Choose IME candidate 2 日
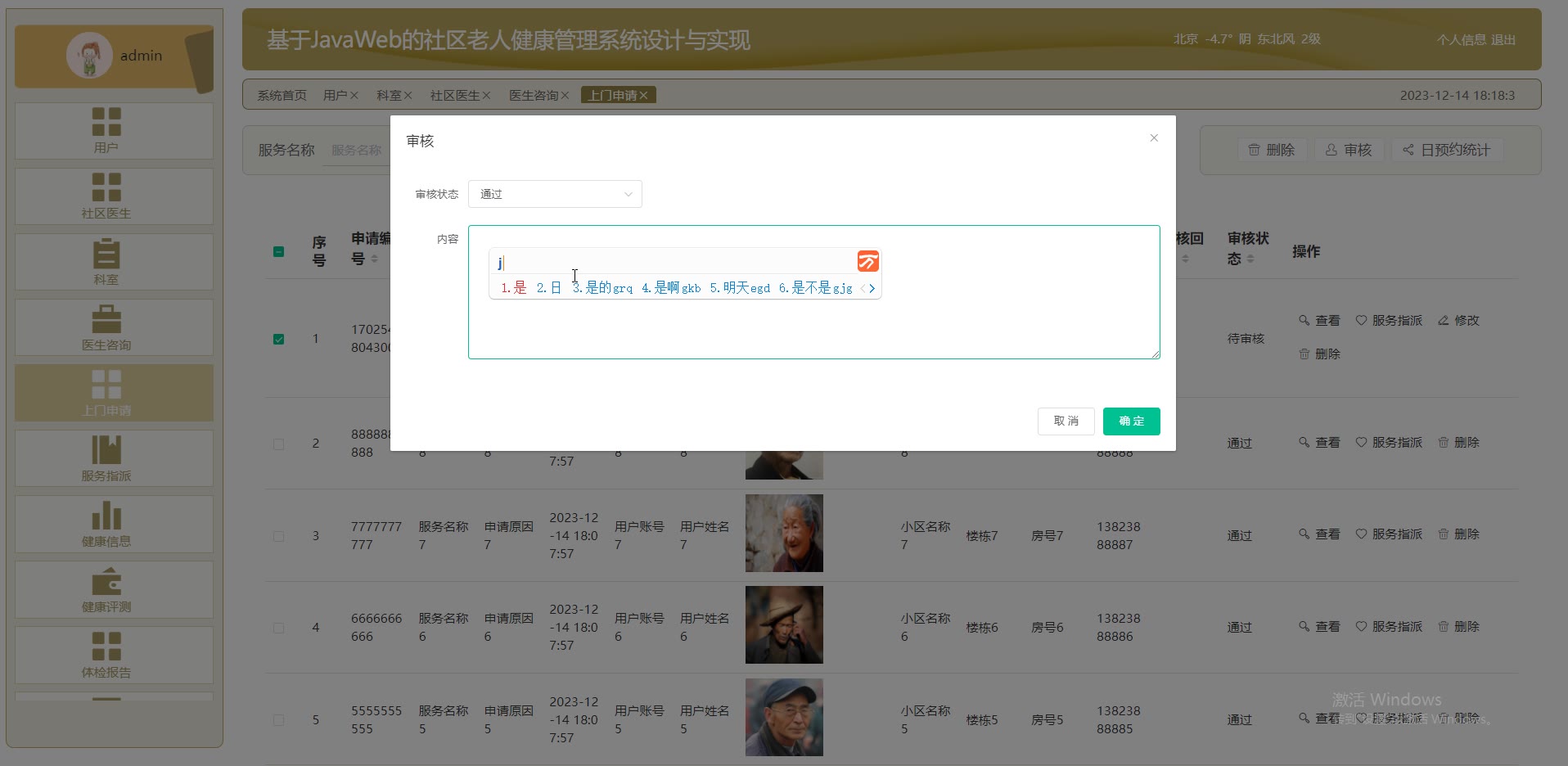Image resolution: width=1568 pixels, height=766 pixels. pyautogui.click(x=549, y=288)
